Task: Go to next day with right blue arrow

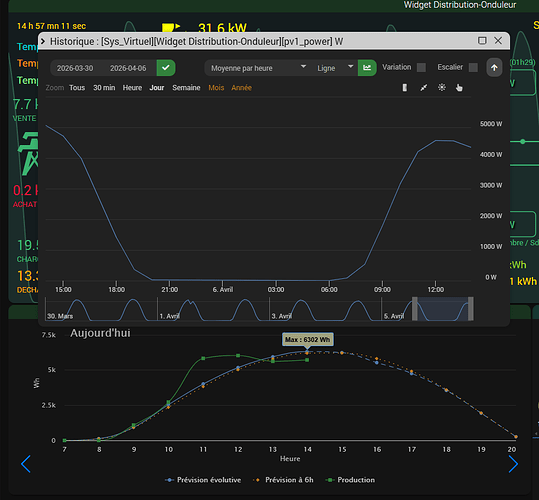Action: click(513, 464)
